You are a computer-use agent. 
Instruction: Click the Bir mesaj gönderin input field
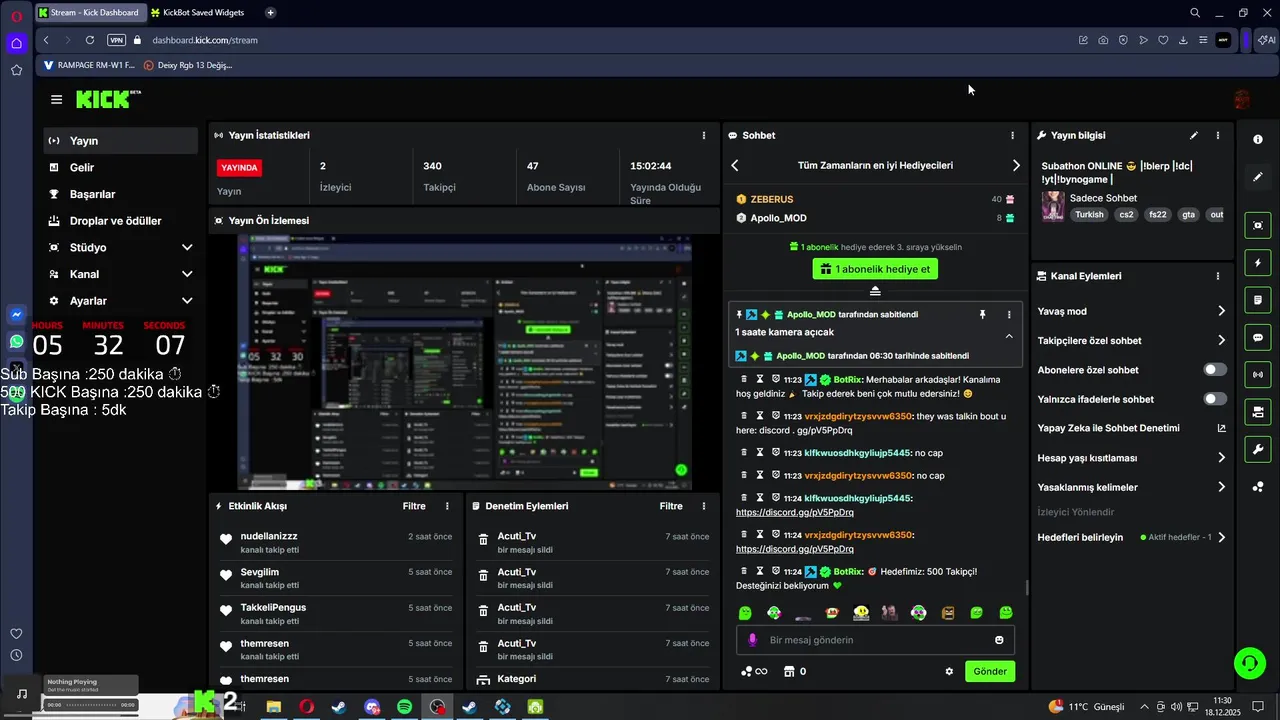pyautogui.click(x=875, y=640)
